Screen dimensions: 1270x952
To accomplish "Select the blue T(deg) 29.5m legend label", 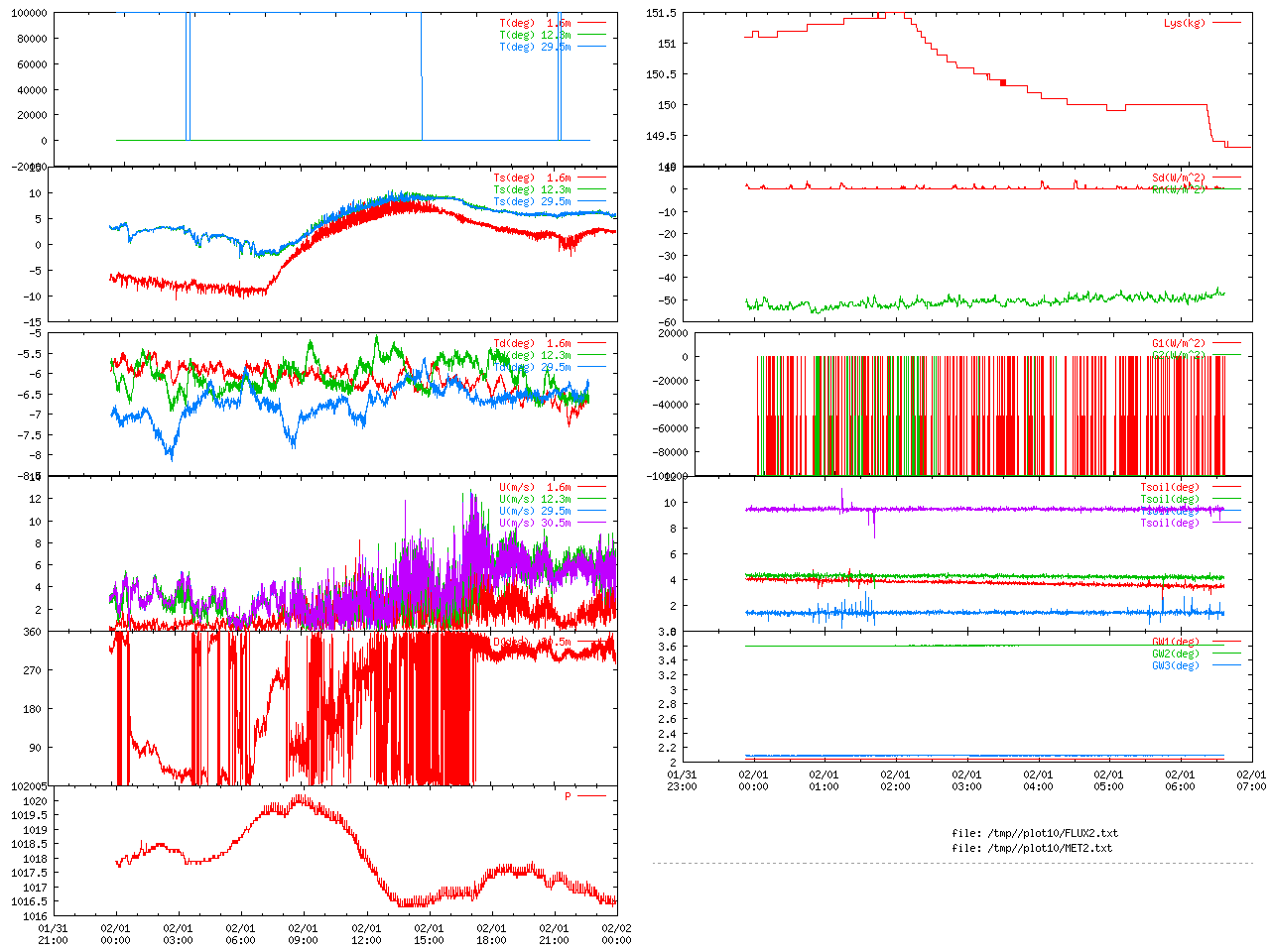I will click(535, 47).
